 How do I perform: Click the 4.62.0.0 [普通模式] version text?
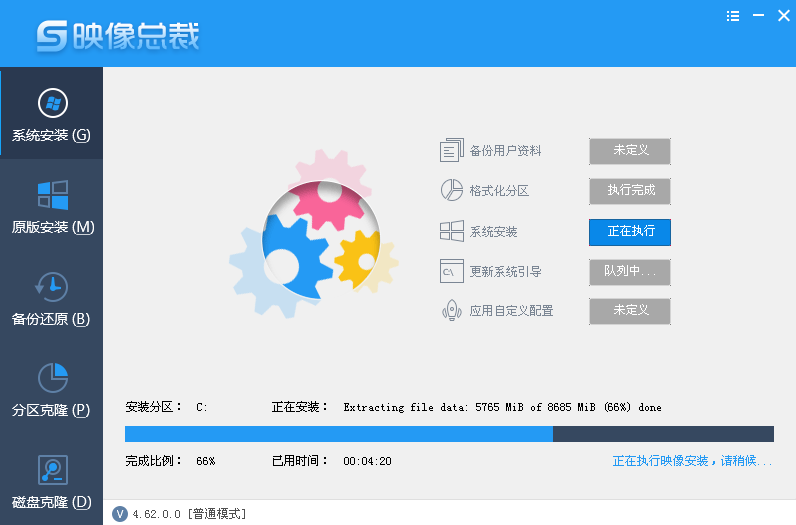[189, 514]
